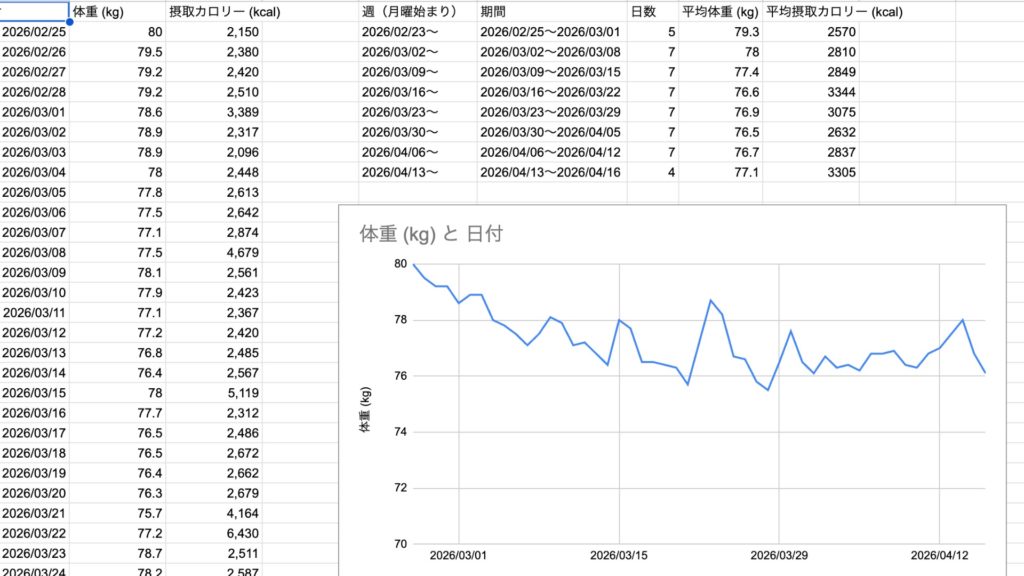
Task: Click period cell 2026/03/30〜2026/04/05
Action: [552, 133]
